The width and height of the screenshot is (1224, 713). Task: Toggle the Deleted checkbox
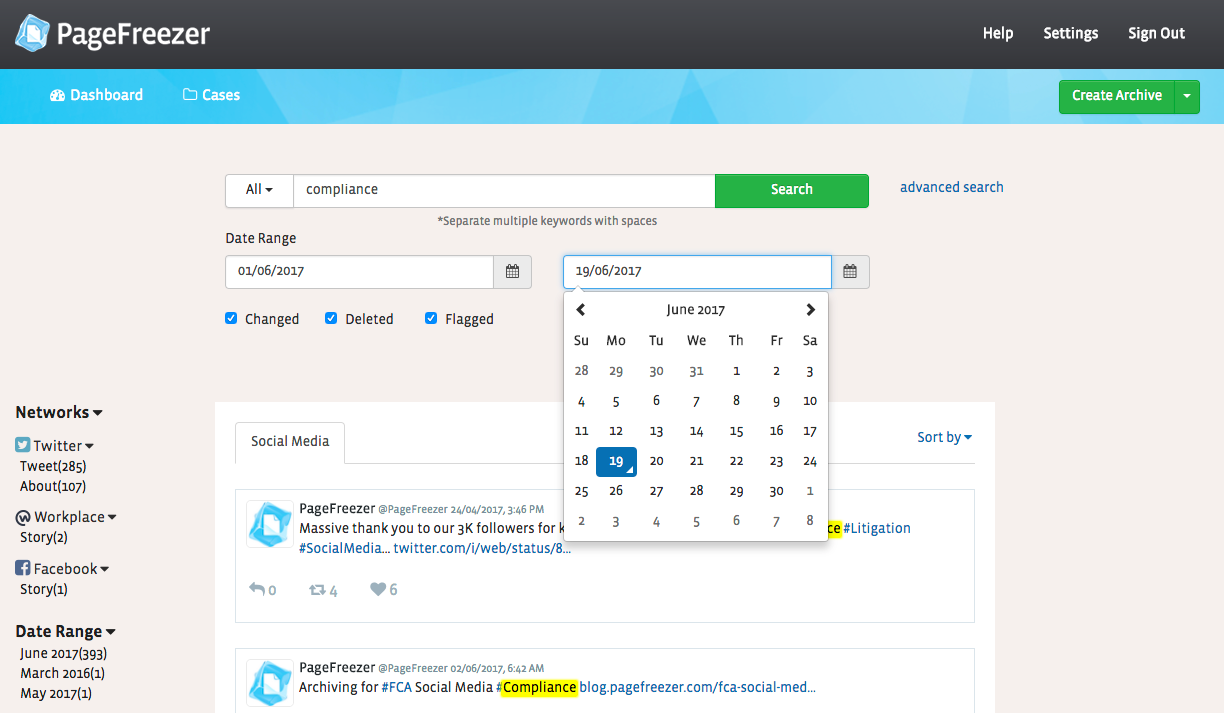pyautogui.click(x=331, y=318)
